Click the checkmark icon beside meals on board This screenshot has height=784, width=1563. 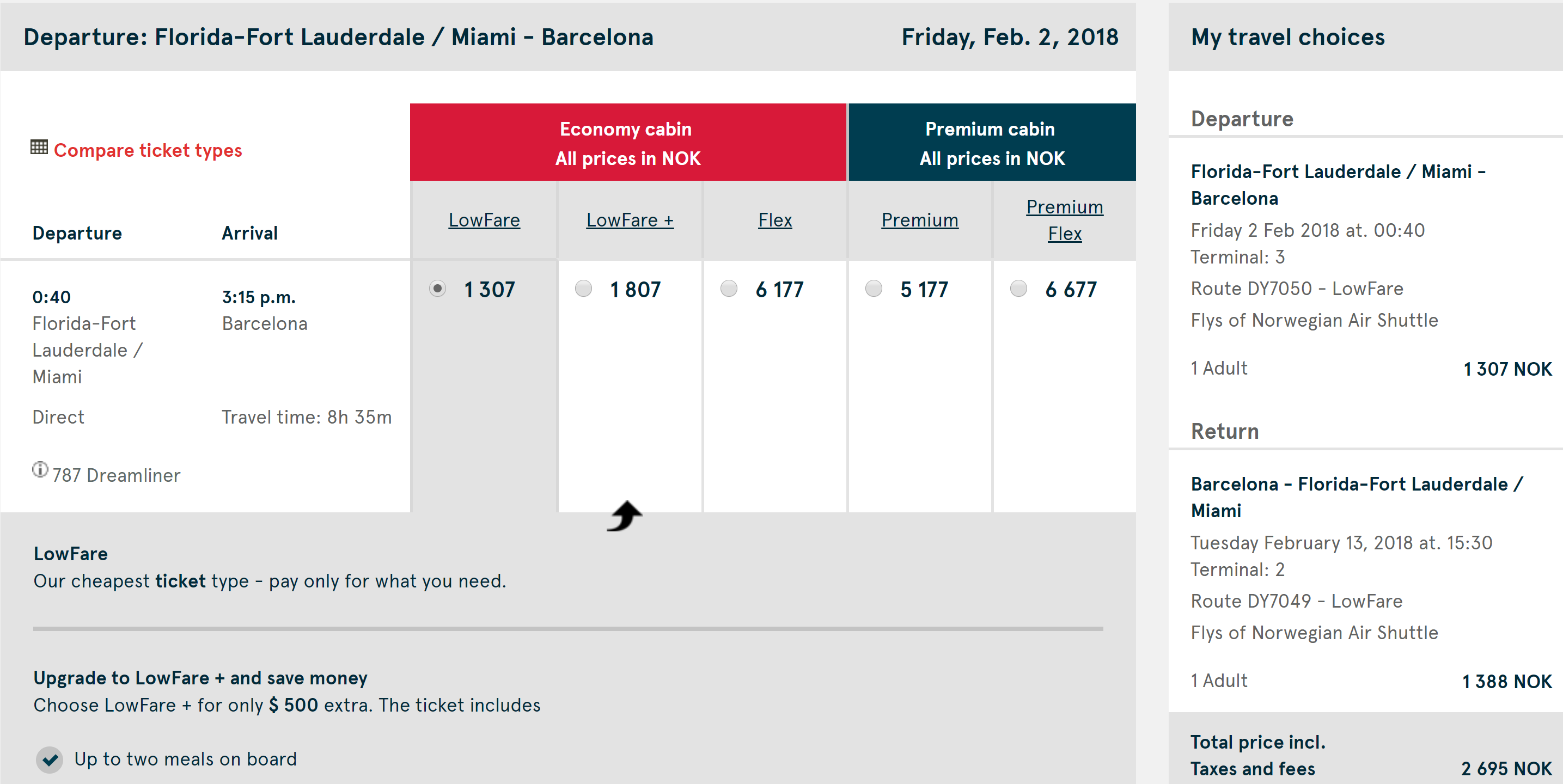pos(50,759)
